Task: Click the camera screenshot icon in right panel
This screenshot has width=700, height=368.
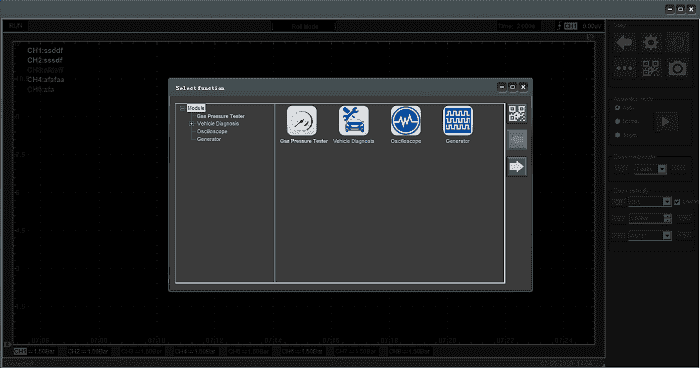Action: pyautogui.click(x=677, y=68)
